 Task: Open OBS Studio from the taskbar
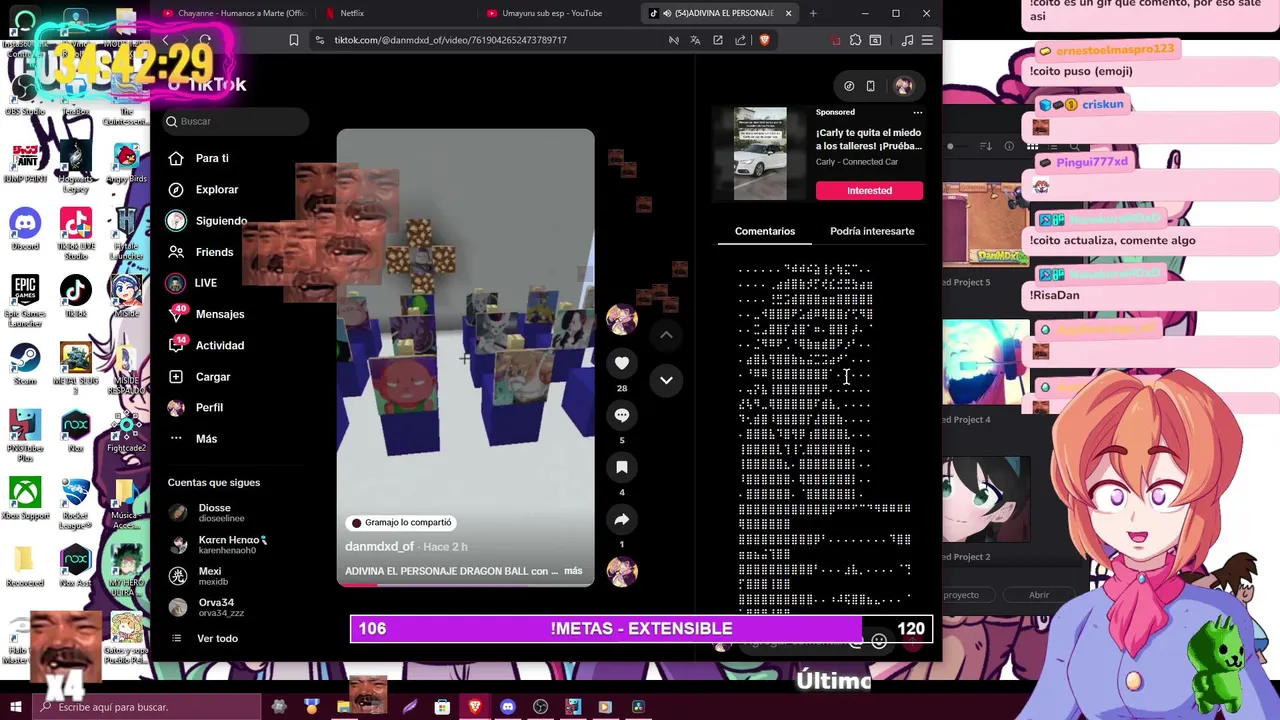[x=541, y=707]
